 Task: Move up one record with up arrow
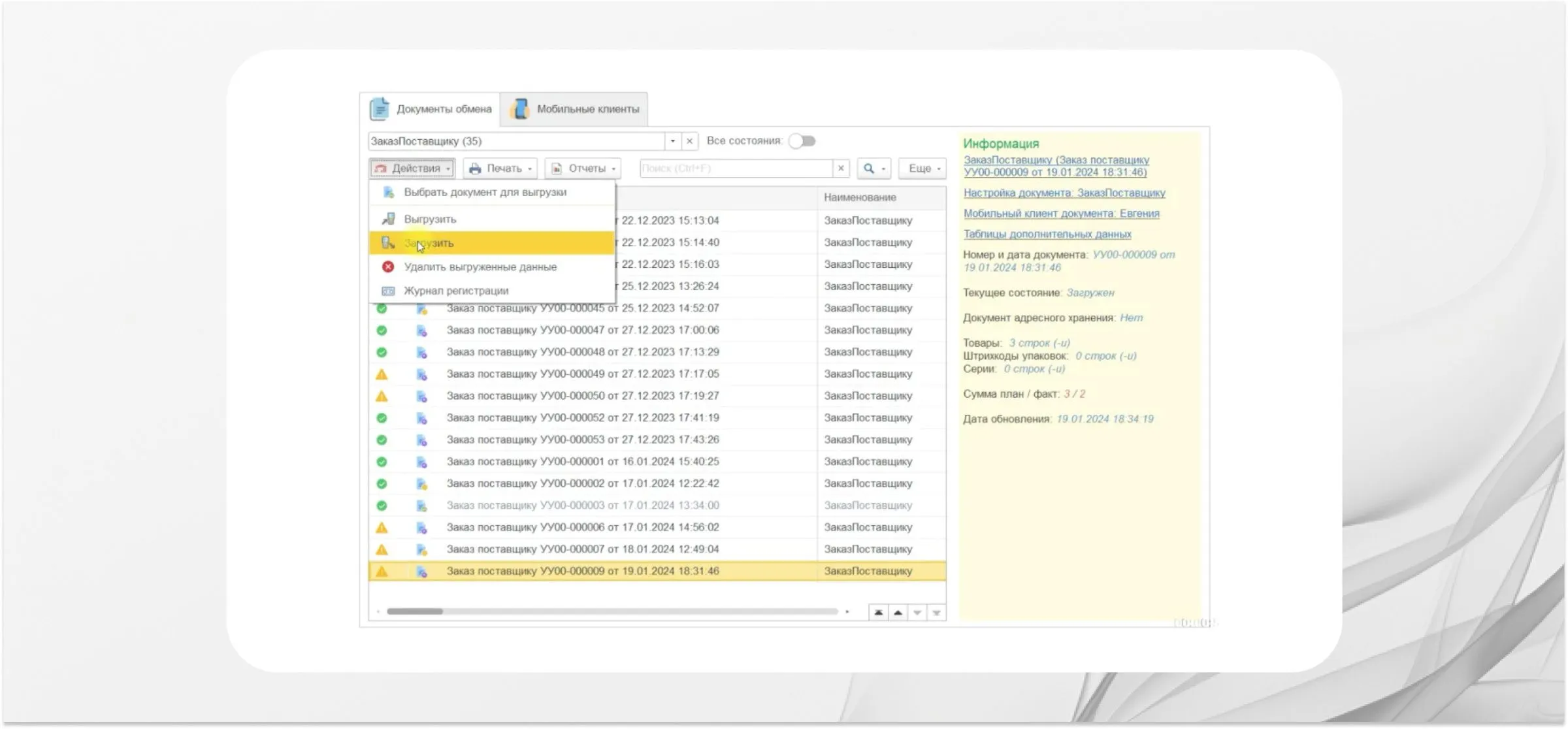[x=898, y=613]
